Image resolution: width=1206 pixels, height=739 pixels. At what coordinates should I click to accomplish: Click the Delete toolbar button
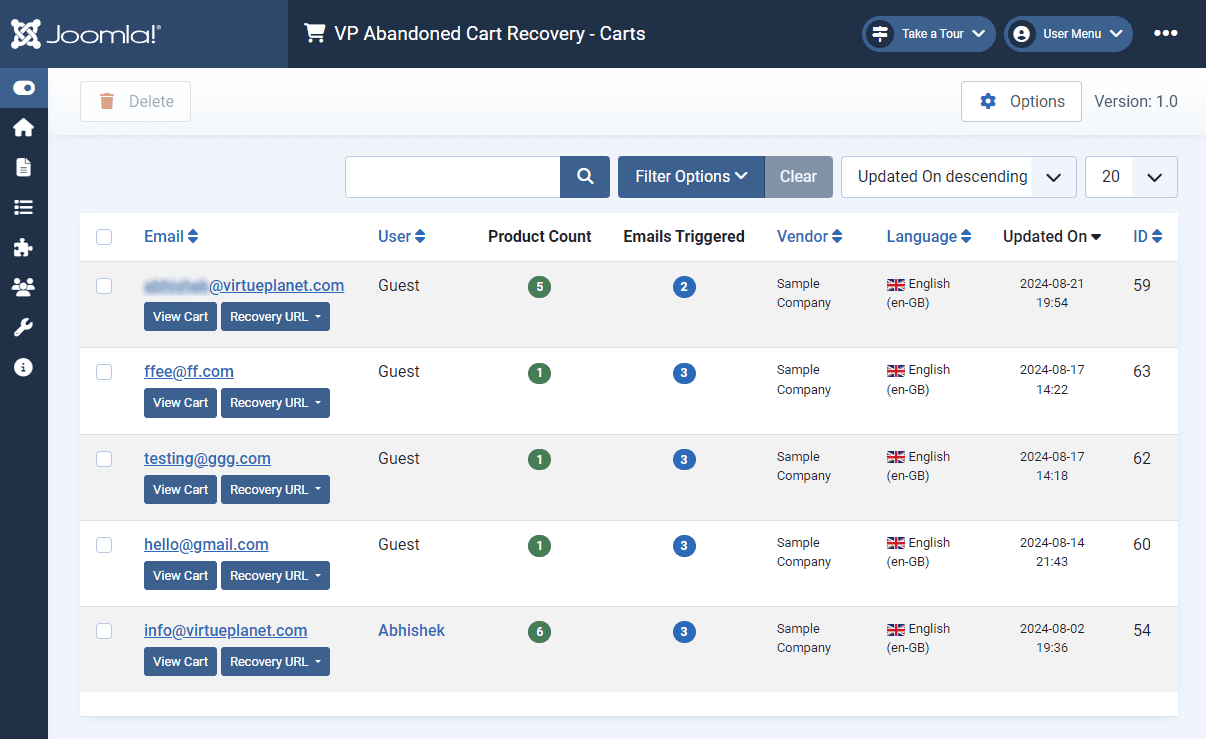tap(135, 101)
